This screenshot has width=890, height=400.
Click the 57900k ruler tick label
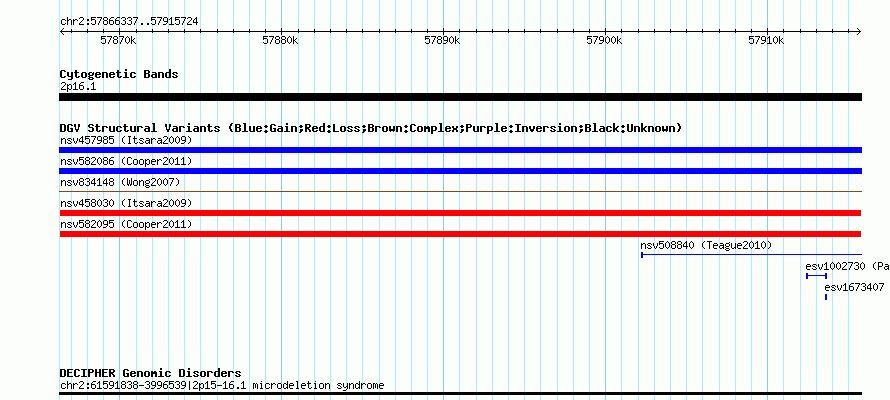[604, 41]
